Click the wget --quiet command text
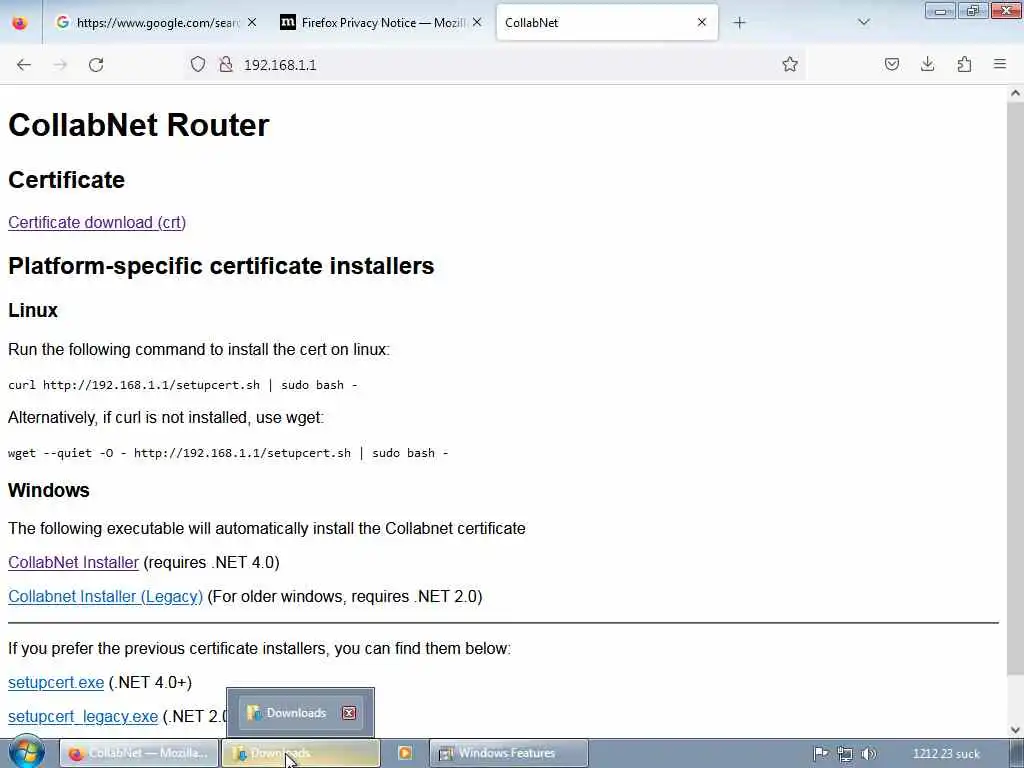Viewport: 1024px width, 768px height. tap(228, 453)
